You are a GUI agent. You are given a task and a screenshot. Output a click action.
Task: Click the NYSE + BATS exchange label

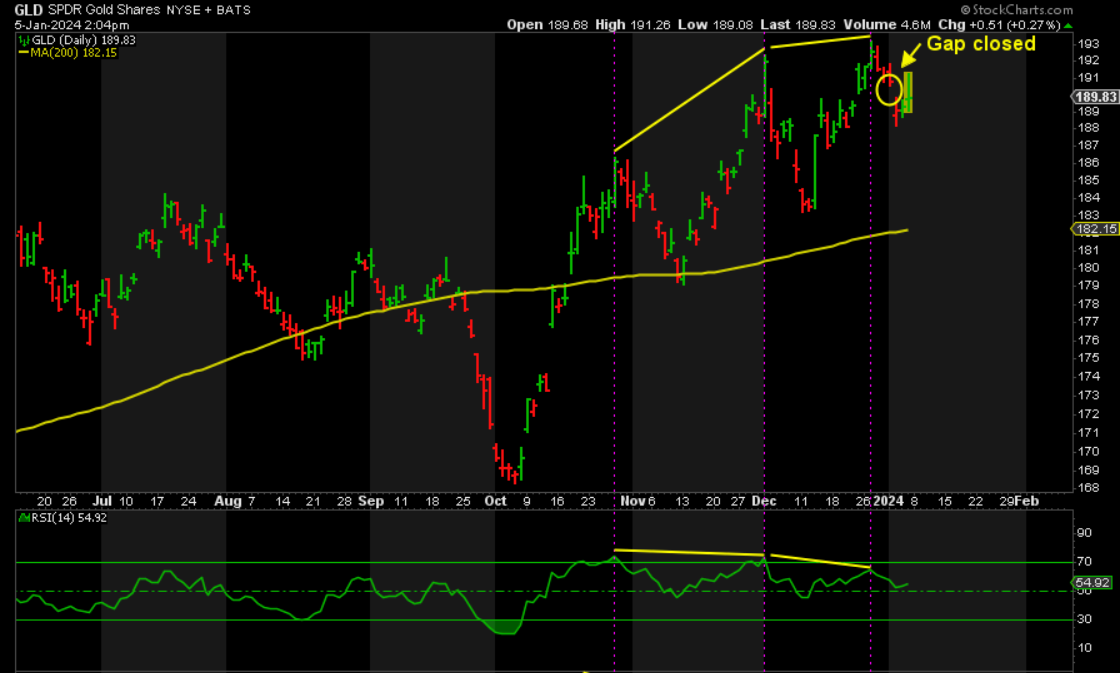tap(209, 10)
